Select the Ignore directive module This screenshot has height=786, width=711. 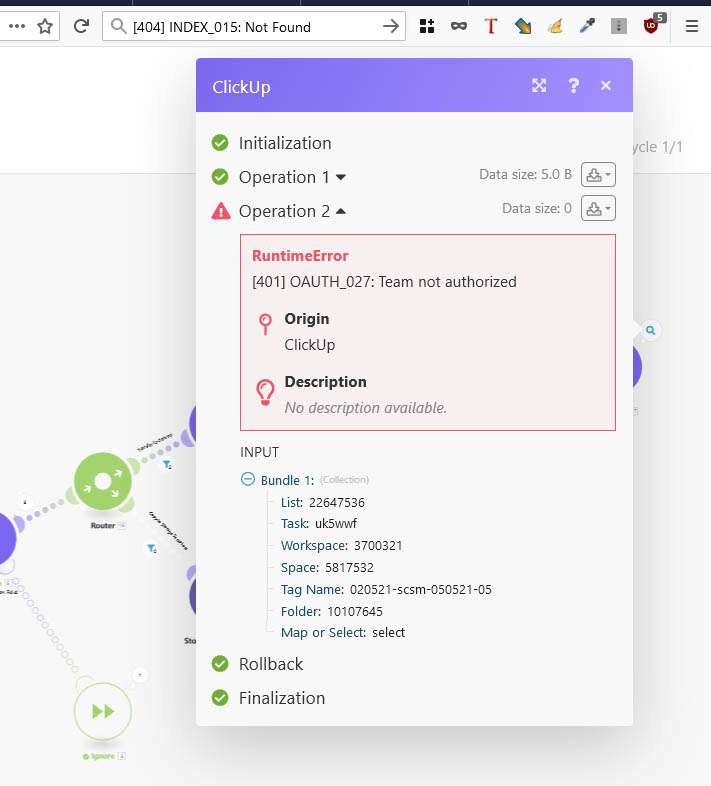tap(103, 711)
